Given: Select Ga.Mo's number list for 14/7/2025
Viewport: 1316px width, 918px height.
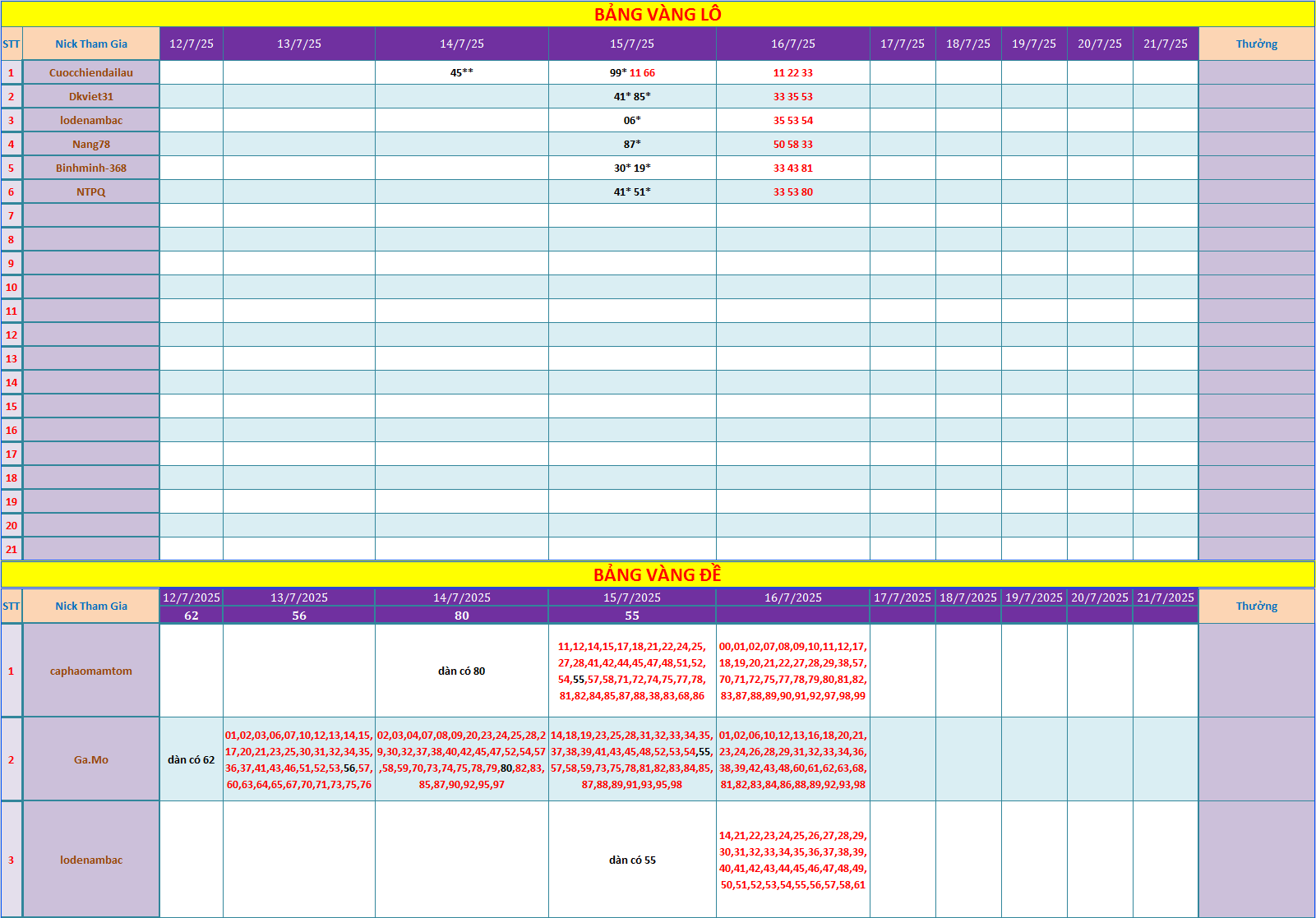Looking at the screenshot, I should [462, 759].
